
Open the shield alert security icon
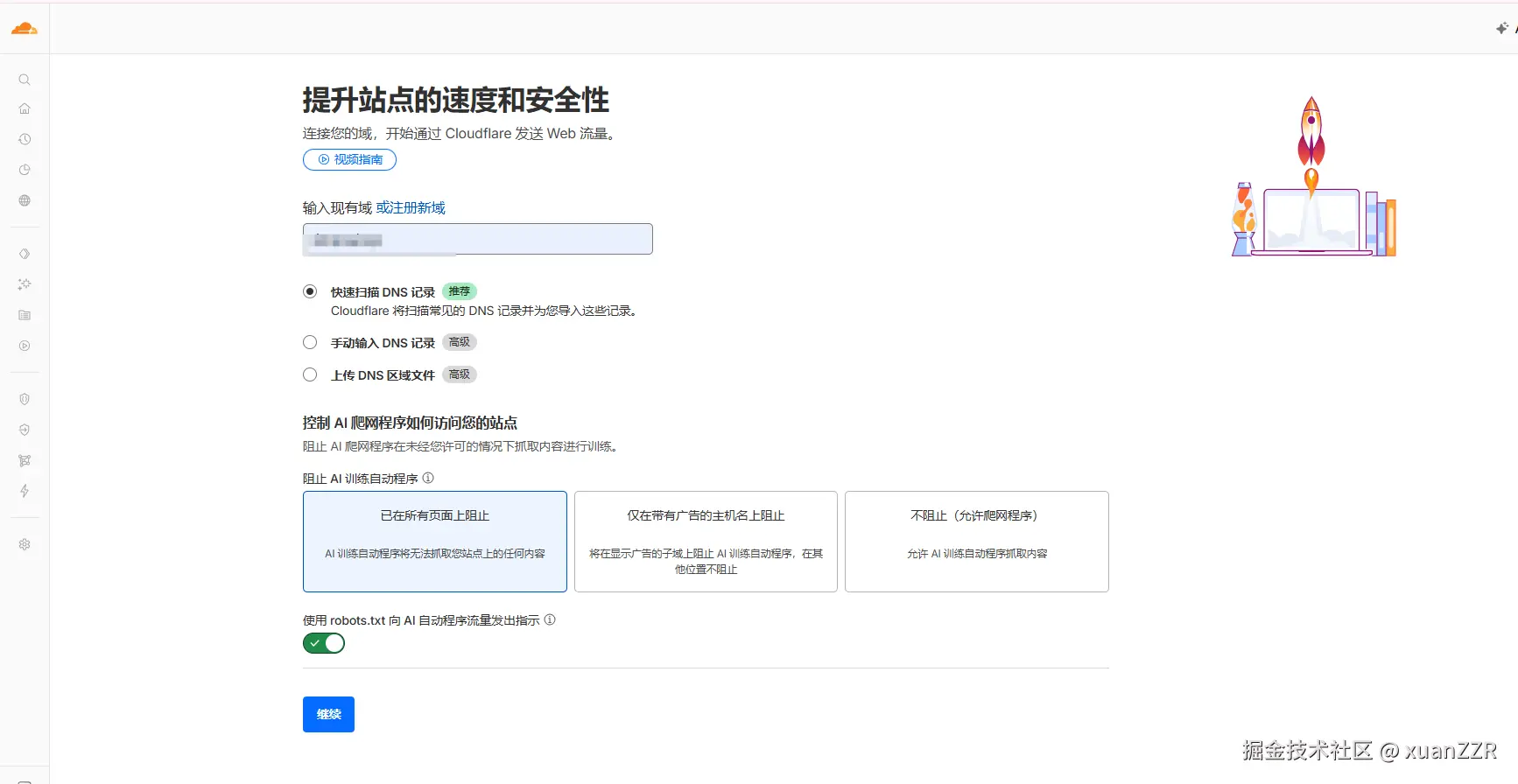click(25, 399)
